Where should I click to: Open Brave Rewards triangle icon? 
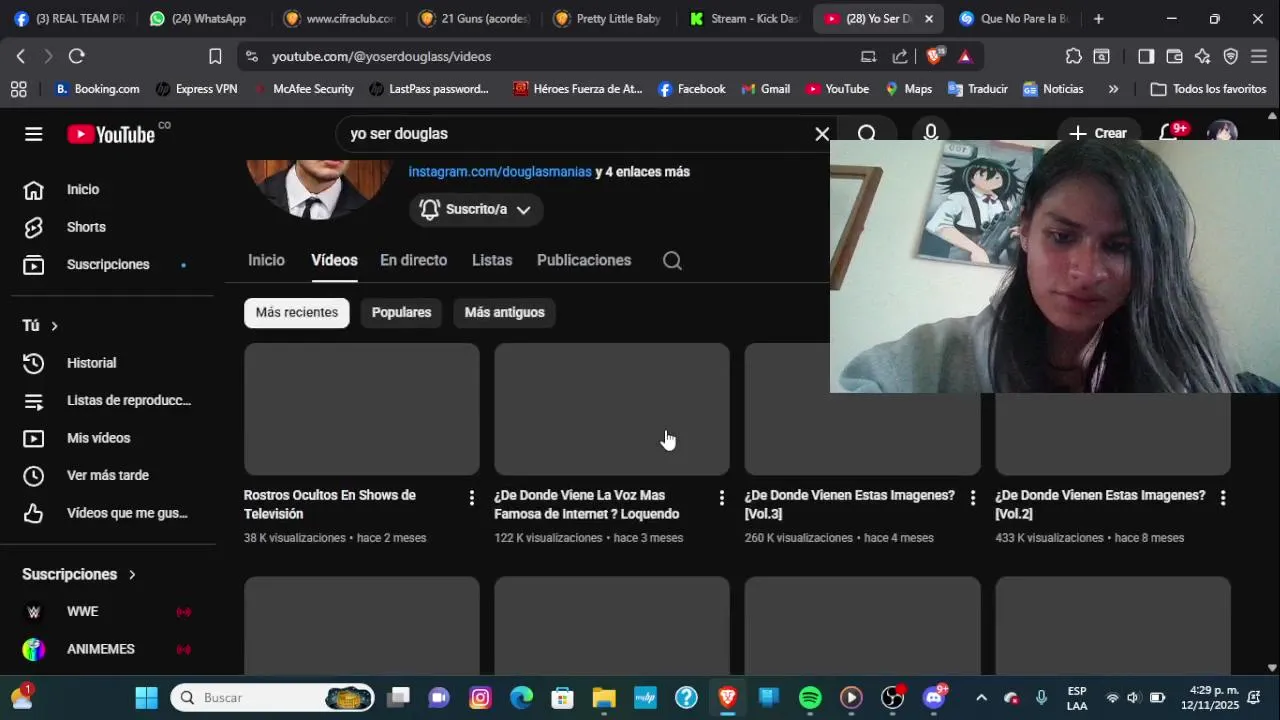click(x=964, y=56)
